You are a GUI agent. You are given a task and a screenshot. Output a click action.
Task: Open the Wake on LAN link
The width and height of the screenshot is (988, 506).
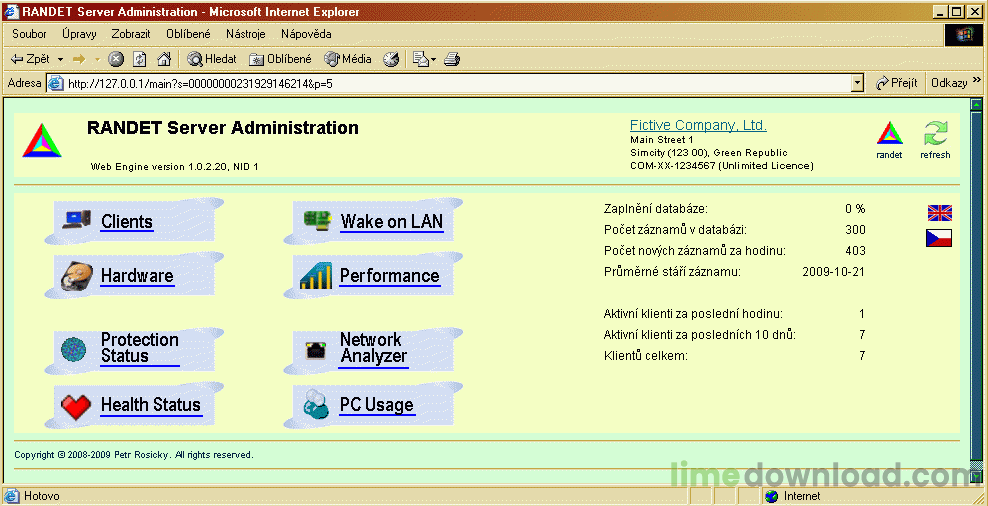pos(391,222)
